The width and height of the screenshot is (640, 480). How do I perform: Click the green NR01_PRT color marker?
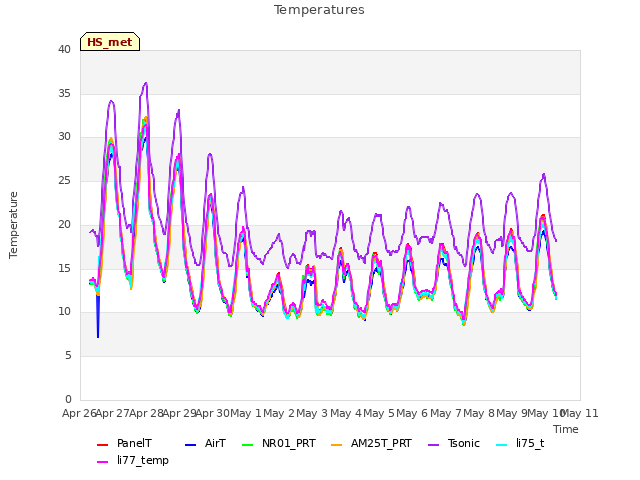pyautogui.click(x=248, y=444)
